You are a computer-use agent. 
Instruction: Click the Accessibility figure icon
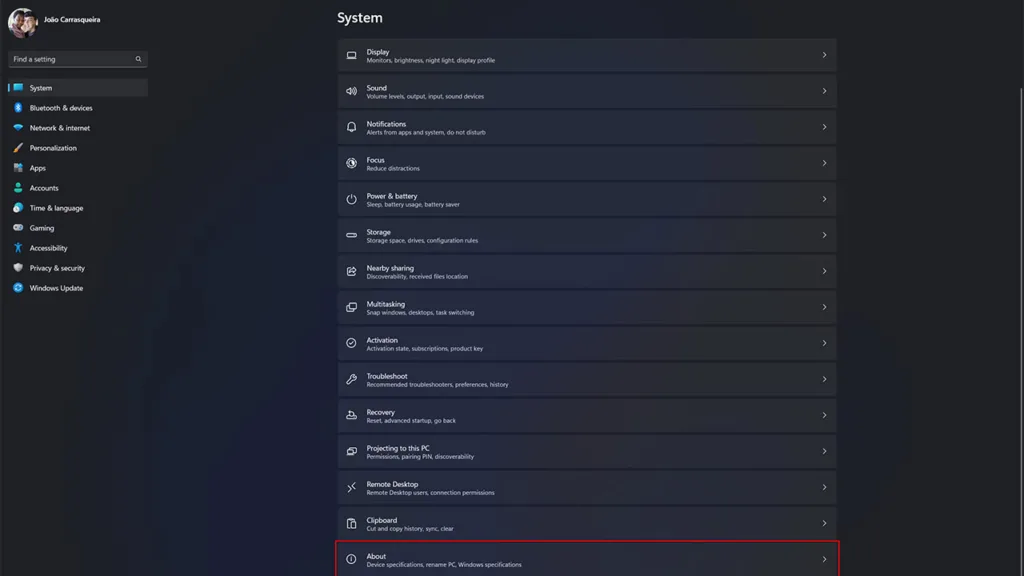pyautogui.click(x=18, y=248)
